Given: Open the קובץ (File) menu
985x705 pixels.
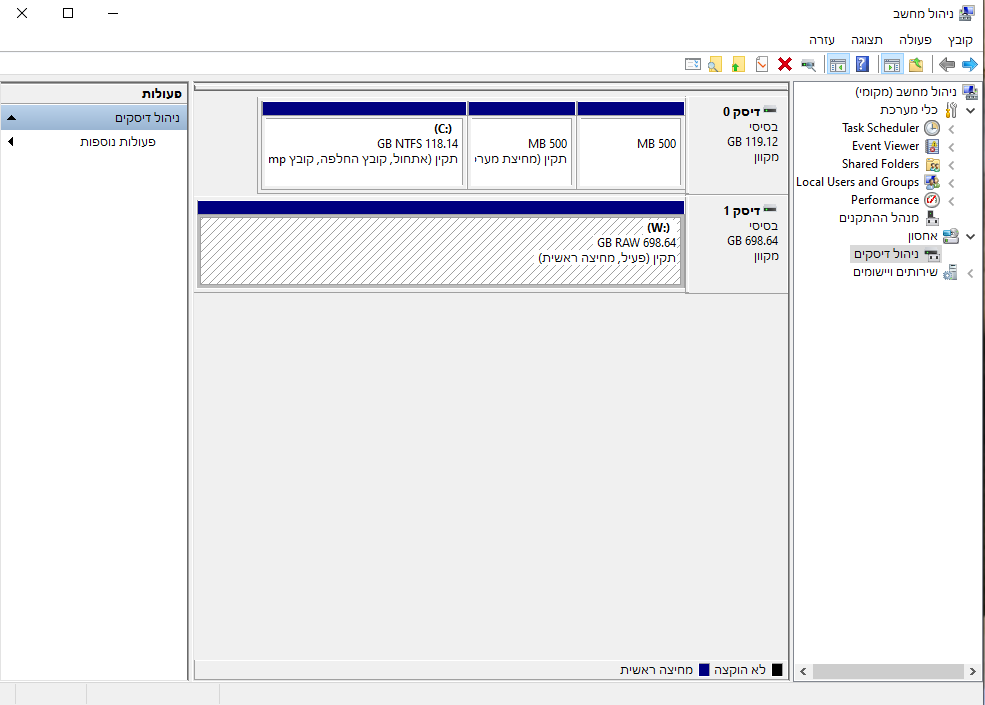Looking at the screenshot, I should tap(960, 40).
